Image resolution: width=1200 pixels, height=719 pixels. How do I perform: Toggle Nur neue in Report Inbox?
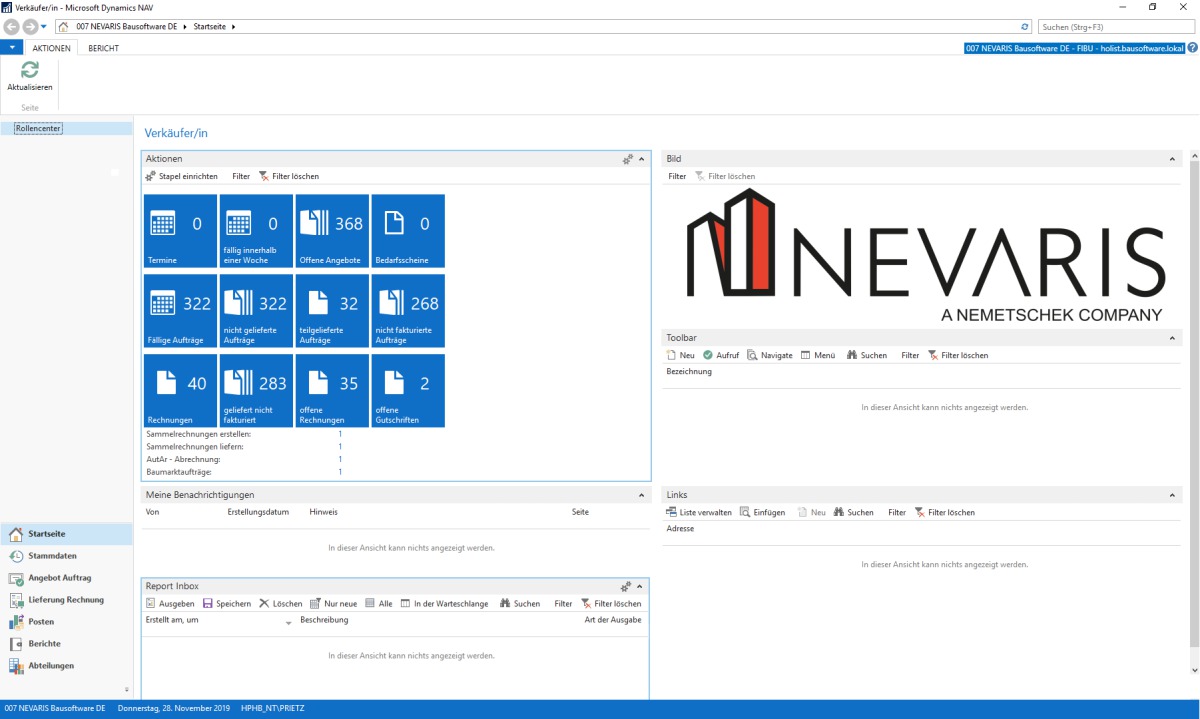(x=332, y=603)
